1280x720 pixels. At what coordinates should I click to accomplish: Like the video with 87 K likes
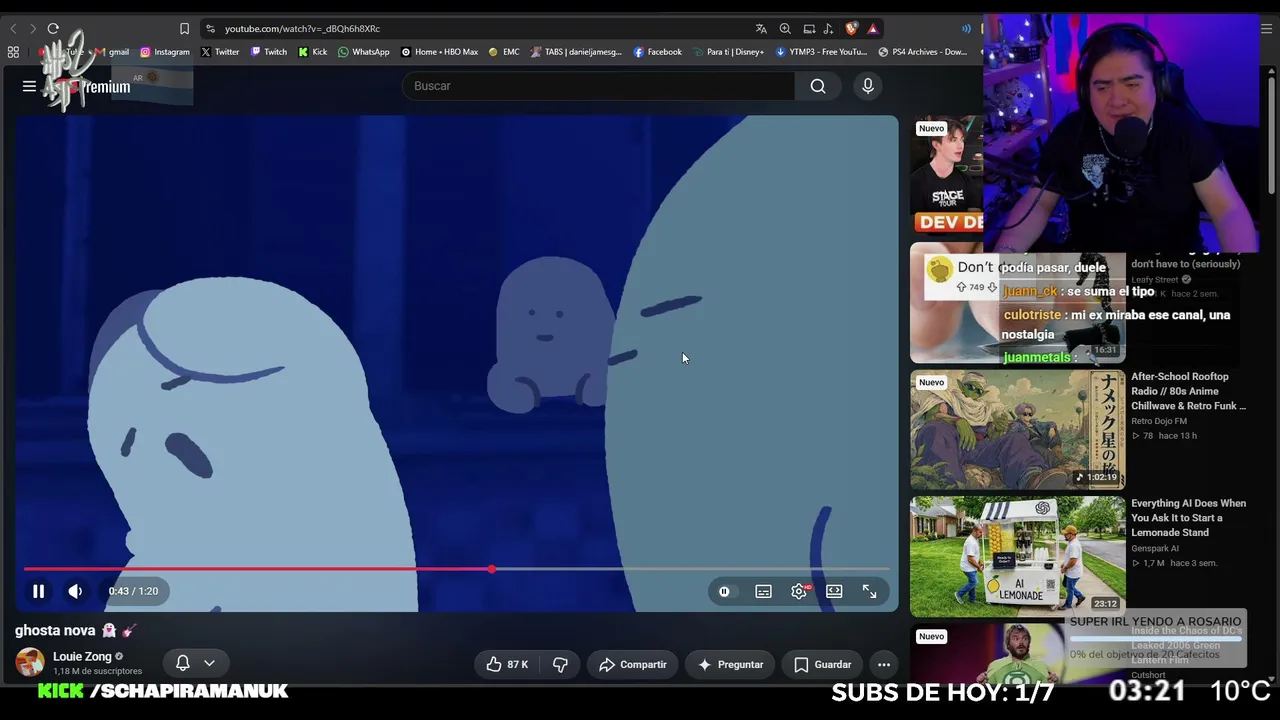[x=507, y=664]
